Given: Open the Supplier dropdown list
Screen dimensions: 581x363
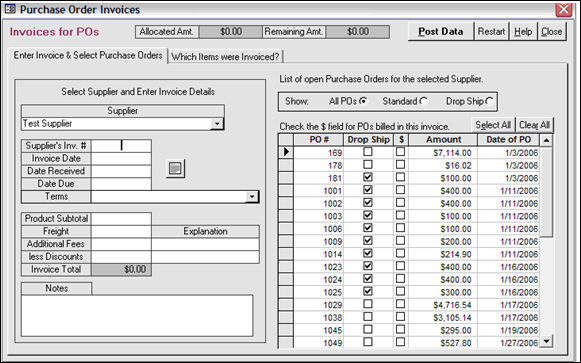Looking at the screenshot, I should (x=217, y=124).
